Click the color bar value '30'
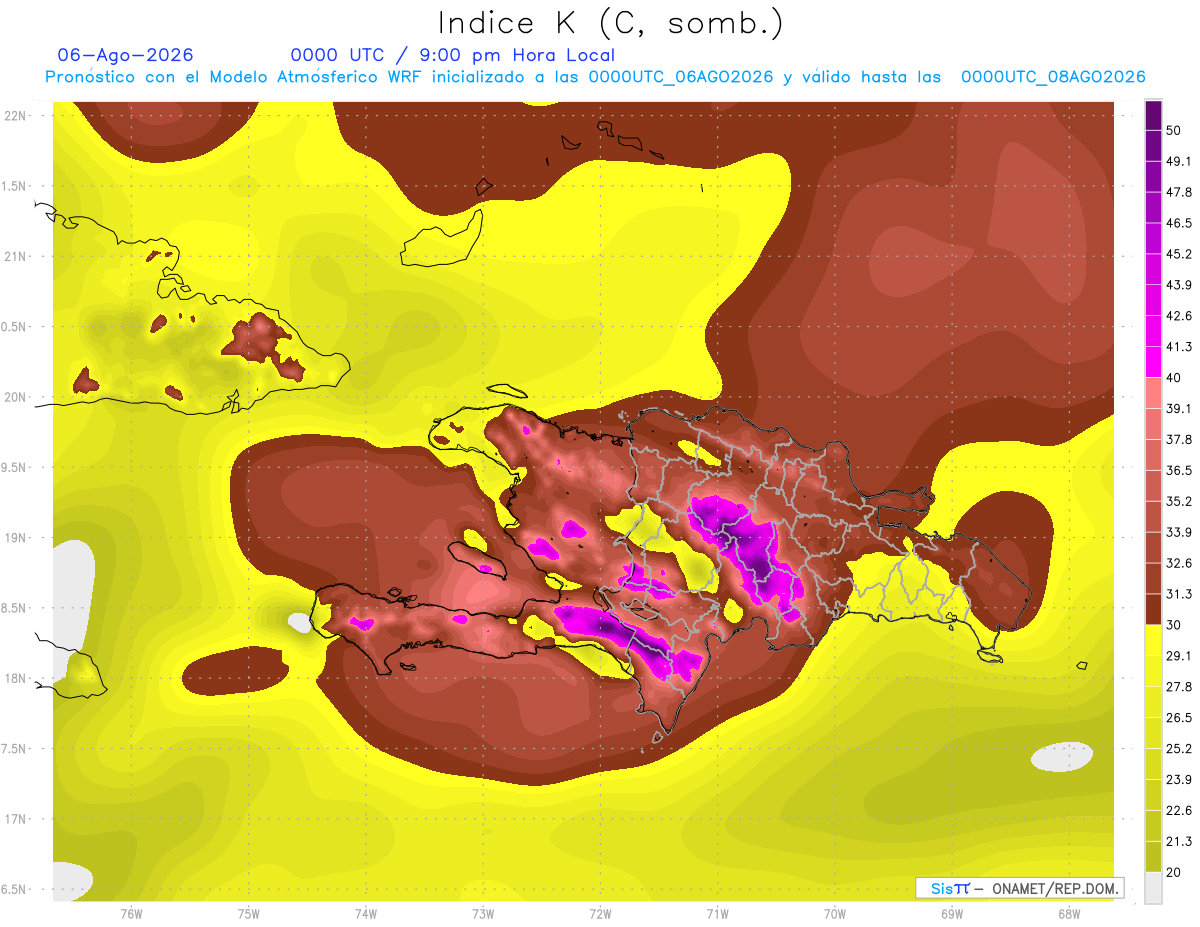 pyautogui.click(x=1174, y=625)
